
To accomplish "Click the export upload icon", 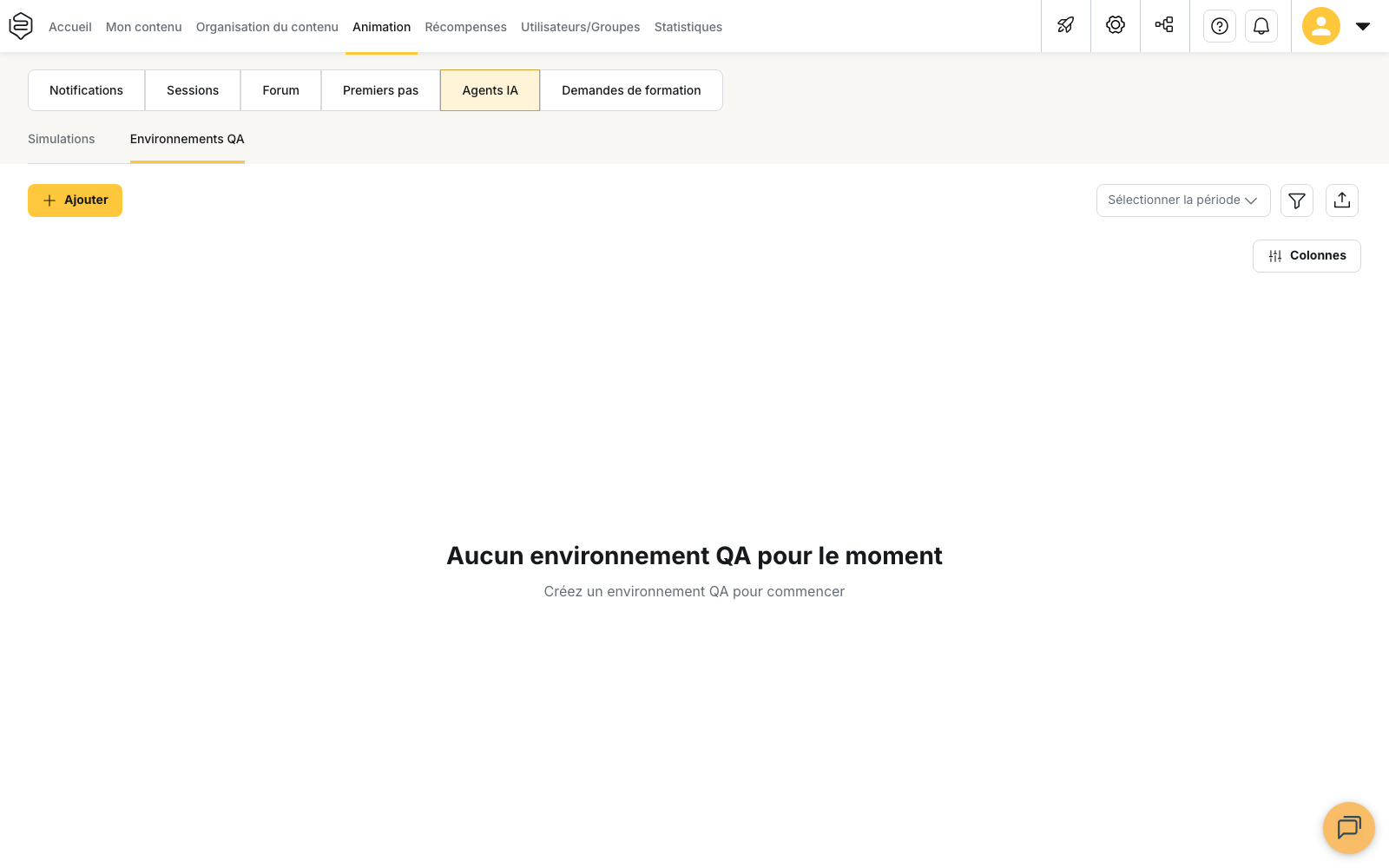I will (x=1342, y=201).
